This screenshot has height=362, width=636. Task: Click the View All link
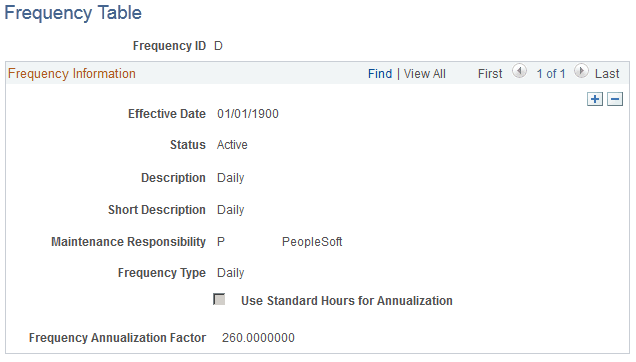click(x=425, y=74)
